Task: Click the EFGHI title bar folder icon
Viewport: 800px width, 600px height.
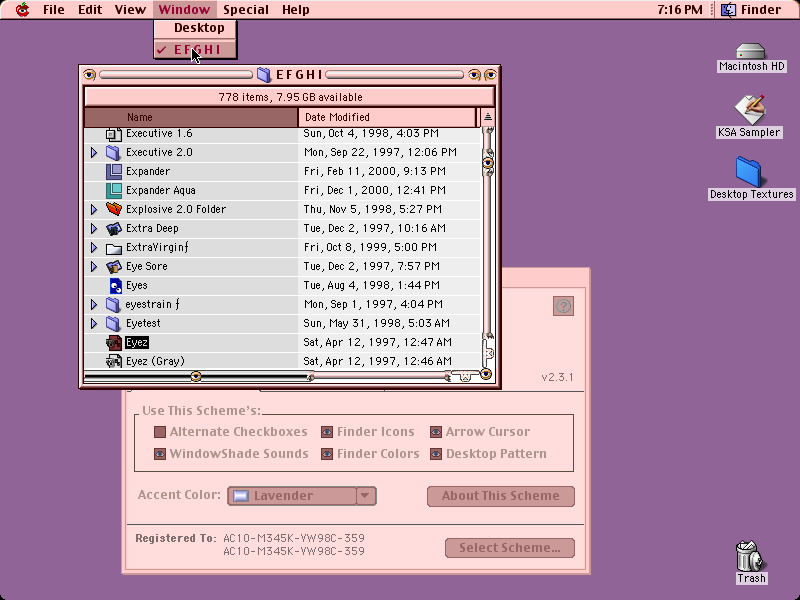Action: pyautogui.click(x=263, y=74)
